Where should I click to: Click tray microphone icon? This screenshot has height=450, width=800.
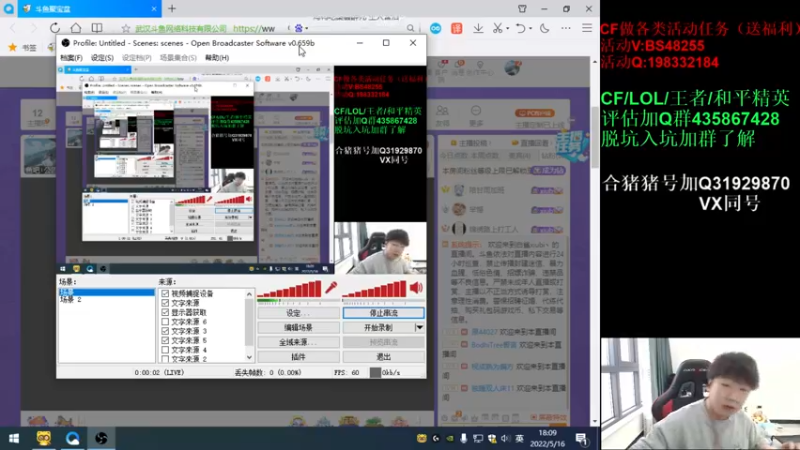(x=463, y=438)
